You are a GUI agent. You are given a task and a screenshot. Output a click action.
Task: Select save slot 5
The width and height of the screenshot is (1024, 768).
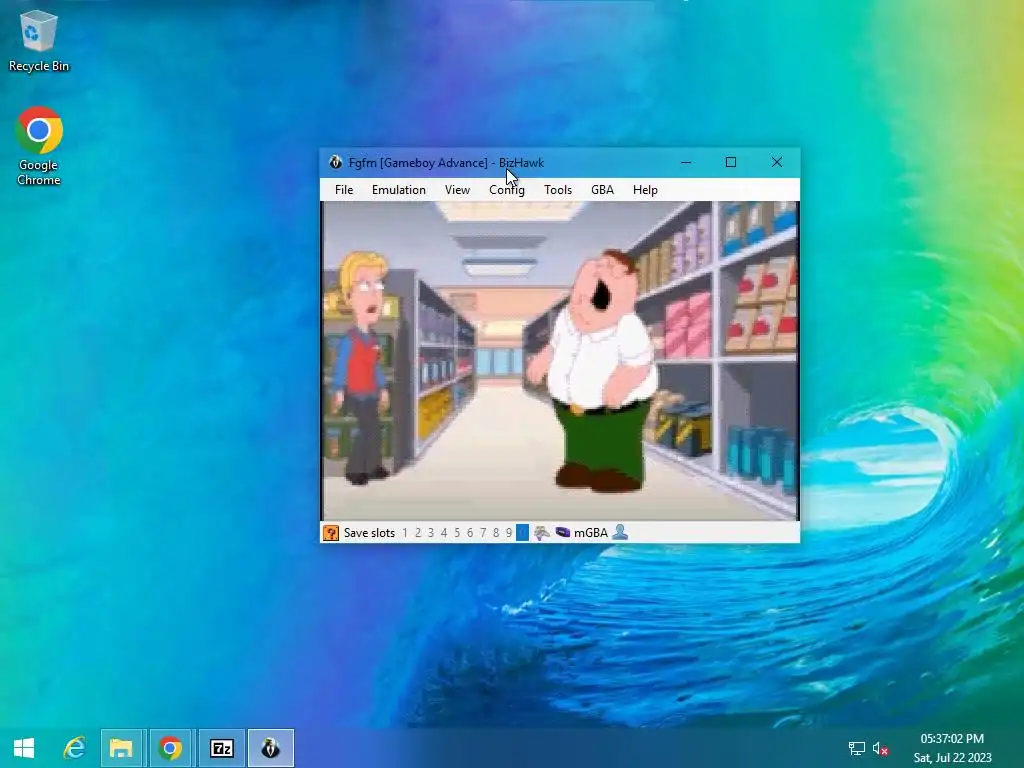click(457, 533)
